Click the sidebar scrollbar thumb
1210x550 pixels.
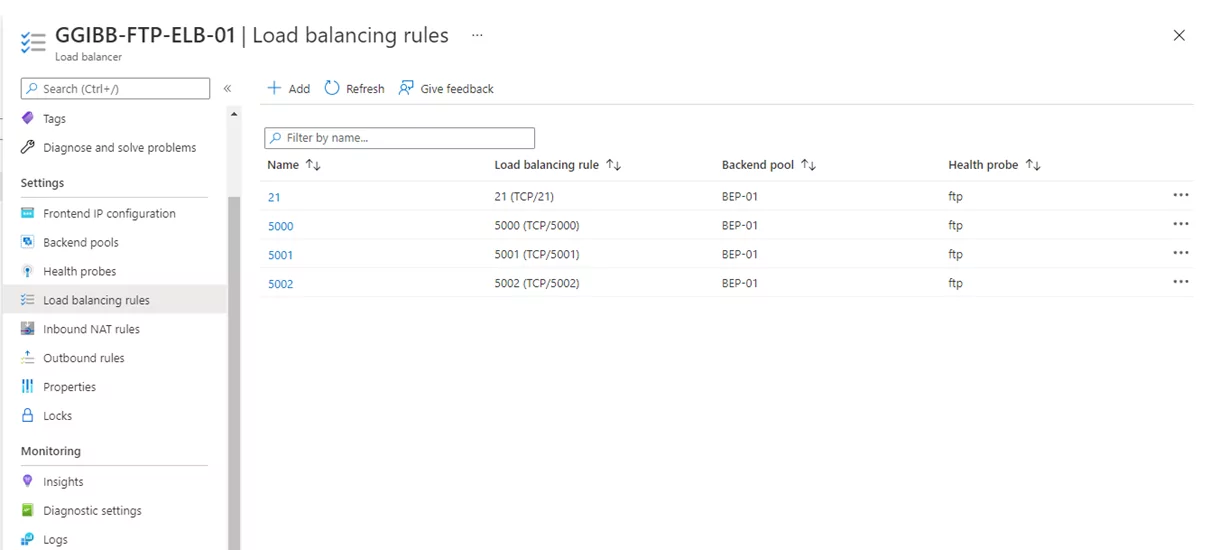click(x=234, y=373)
